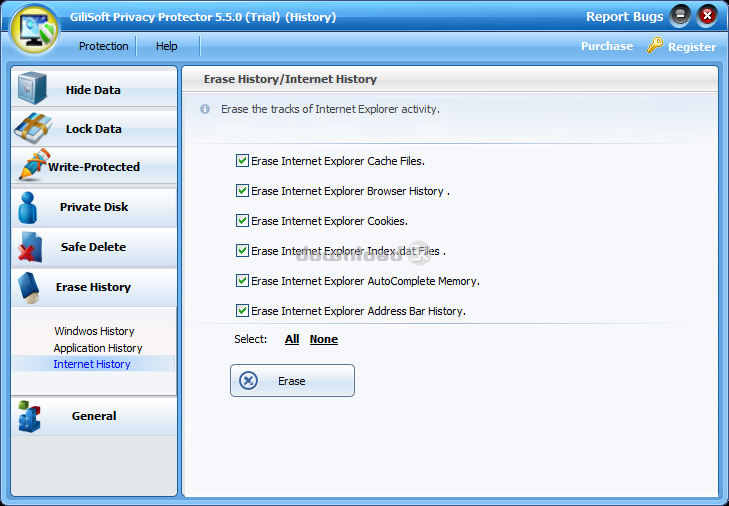Image resolution: width=729 pixels, height=506 pixels.
Task: Click the 'Erase the tracks' description text
Action: [330, 109]
